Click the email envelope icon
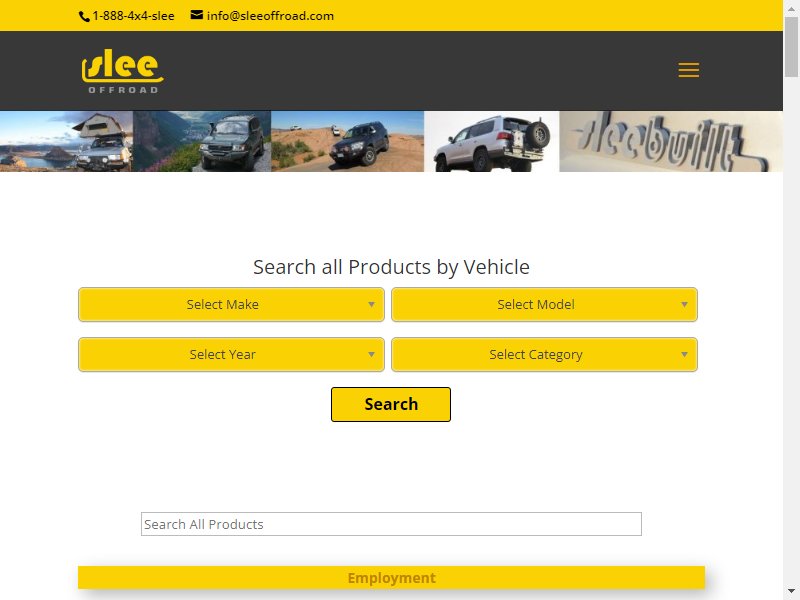The image size is (800, 600). click(196, 15)
